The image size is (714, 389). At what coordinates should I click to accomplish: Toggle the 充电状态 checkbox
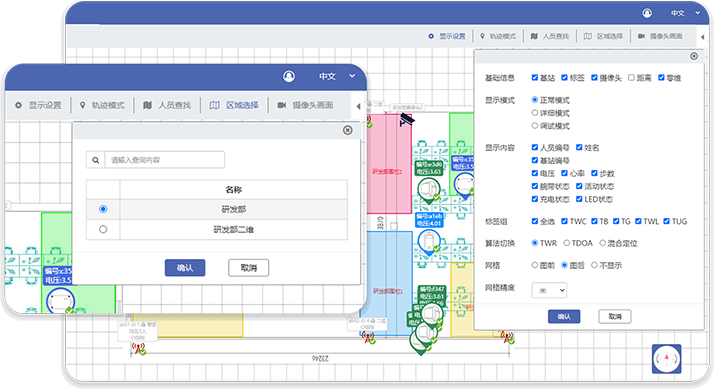click(535, 199)
